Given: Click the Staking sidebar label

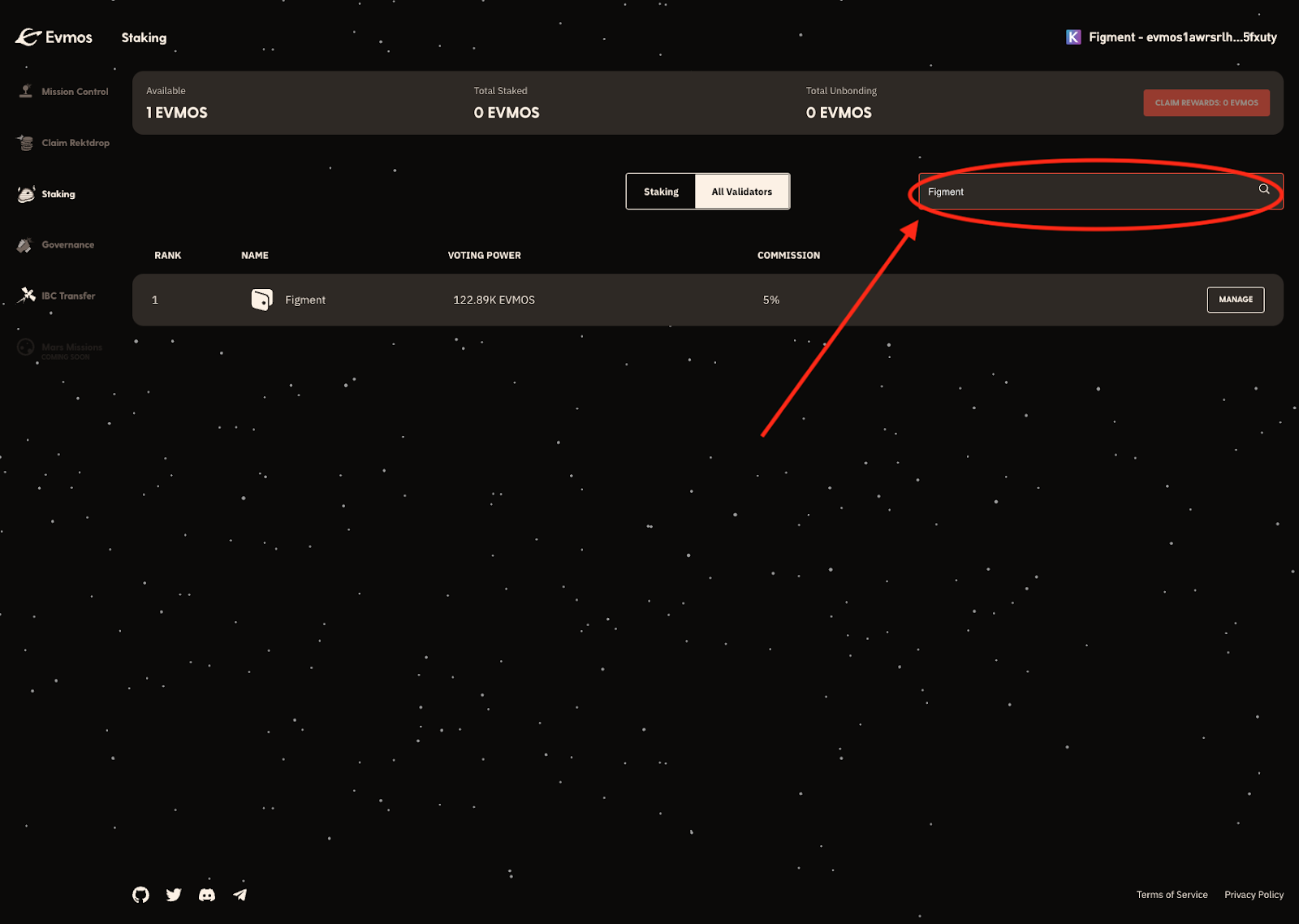Looking at the screenshot, I should [x=58, y=194].
